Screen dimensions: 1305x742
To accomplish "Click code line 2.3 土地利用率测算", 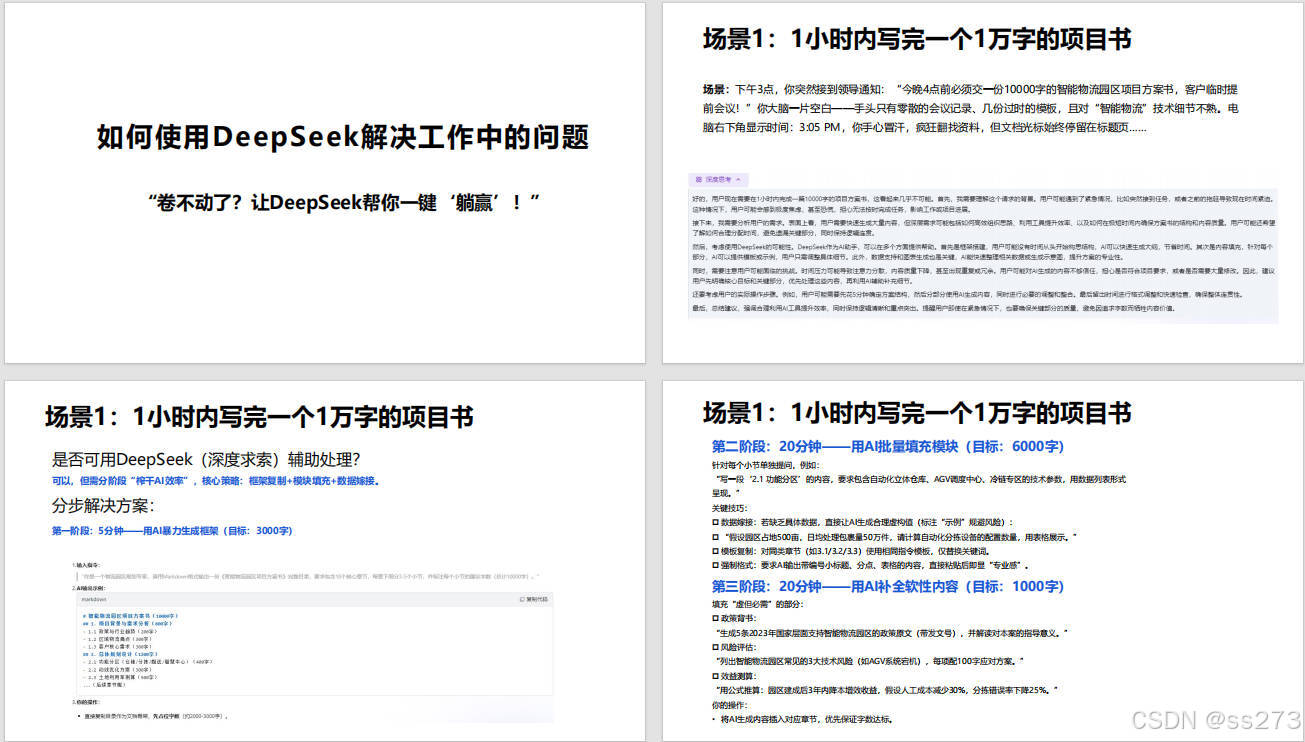I will coord(120,677).
